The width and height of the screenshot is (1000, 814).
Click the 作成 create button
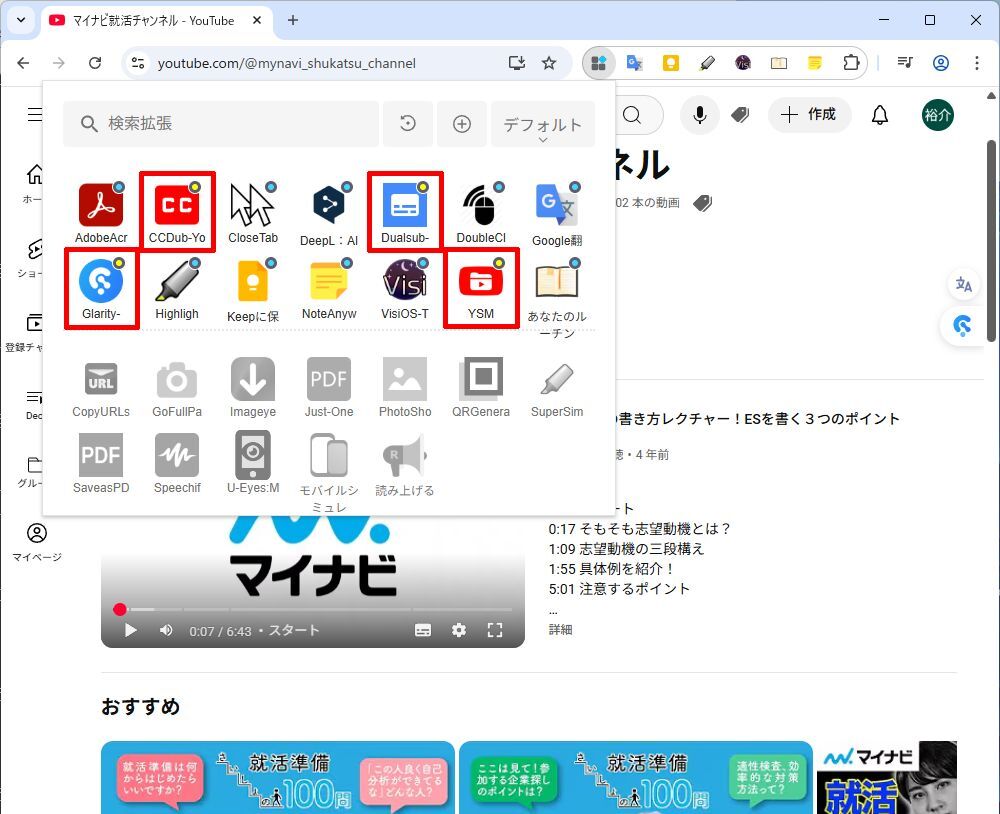pos(809,115)
